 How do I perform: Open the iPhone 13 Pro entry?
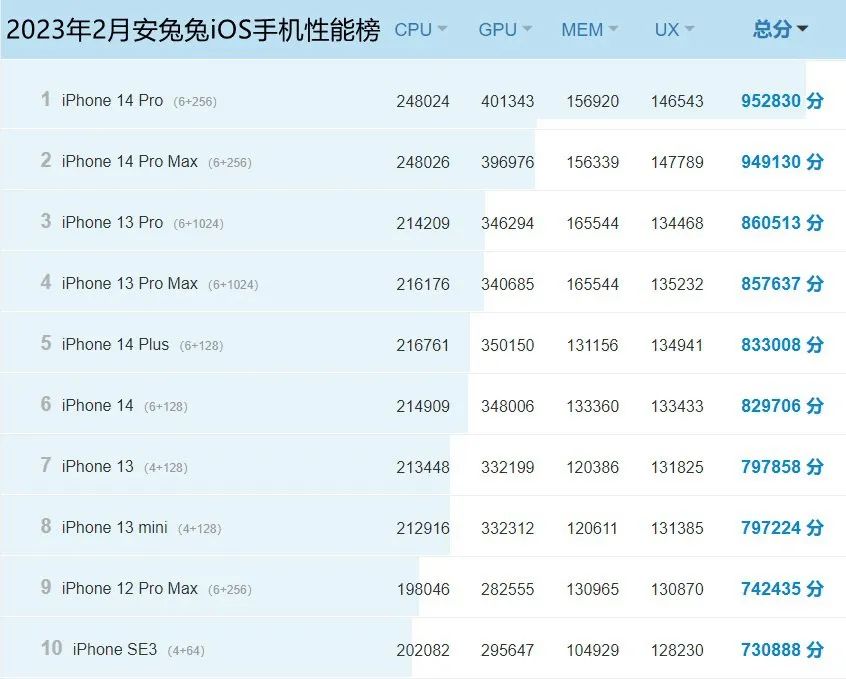point(113,222)
